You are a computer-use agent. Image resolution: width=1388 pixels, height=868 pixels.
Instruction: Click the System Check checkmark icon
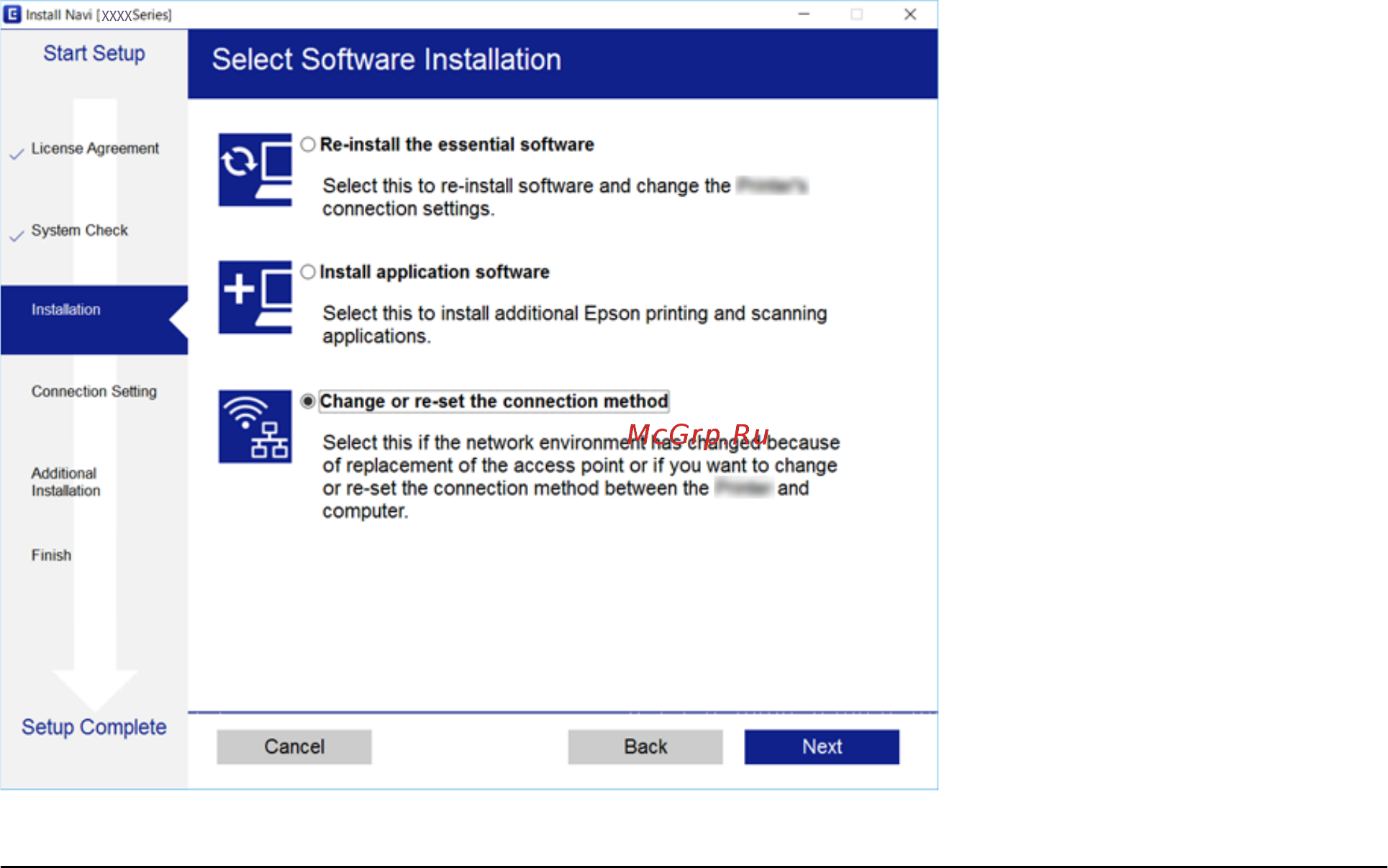pyautogui.click(x=17, y=236)
